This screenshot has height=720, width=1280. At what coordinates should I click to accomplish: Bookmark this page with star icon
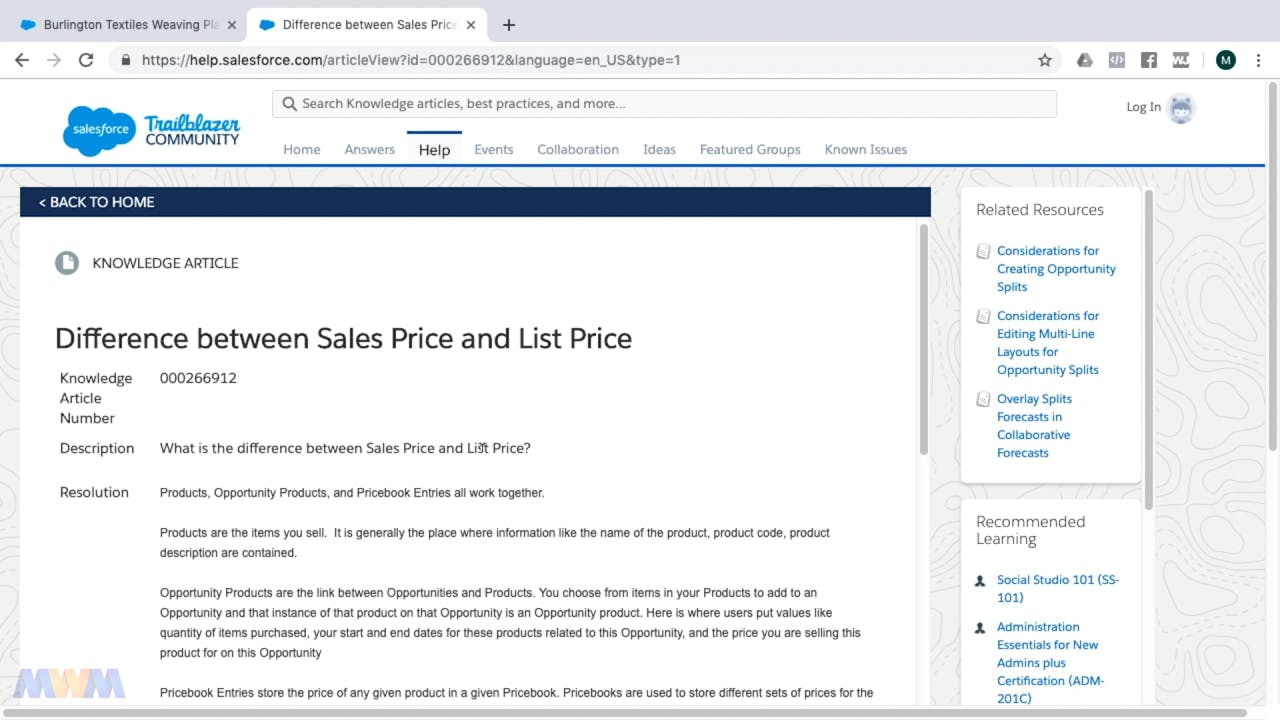coord(1045,60)
